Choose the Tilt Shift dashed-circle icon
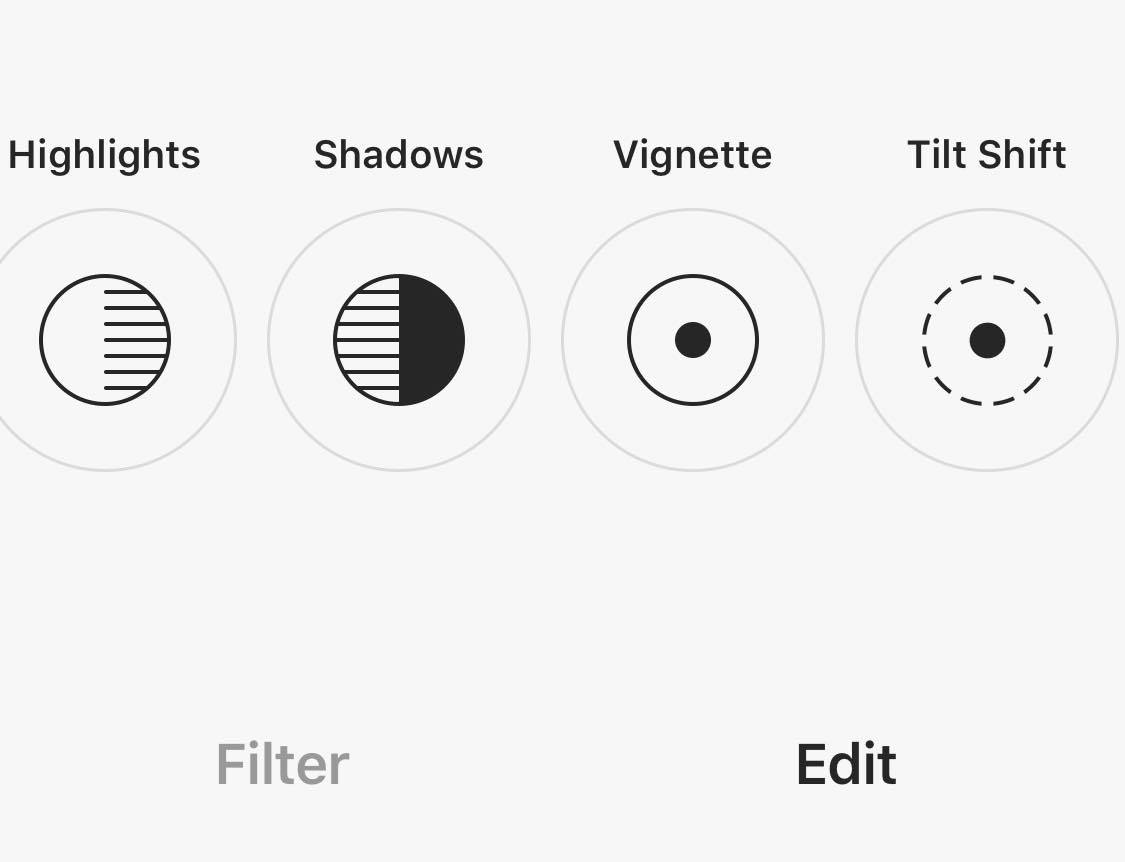This screenshot has width=1125, height=862. [987, 340]
